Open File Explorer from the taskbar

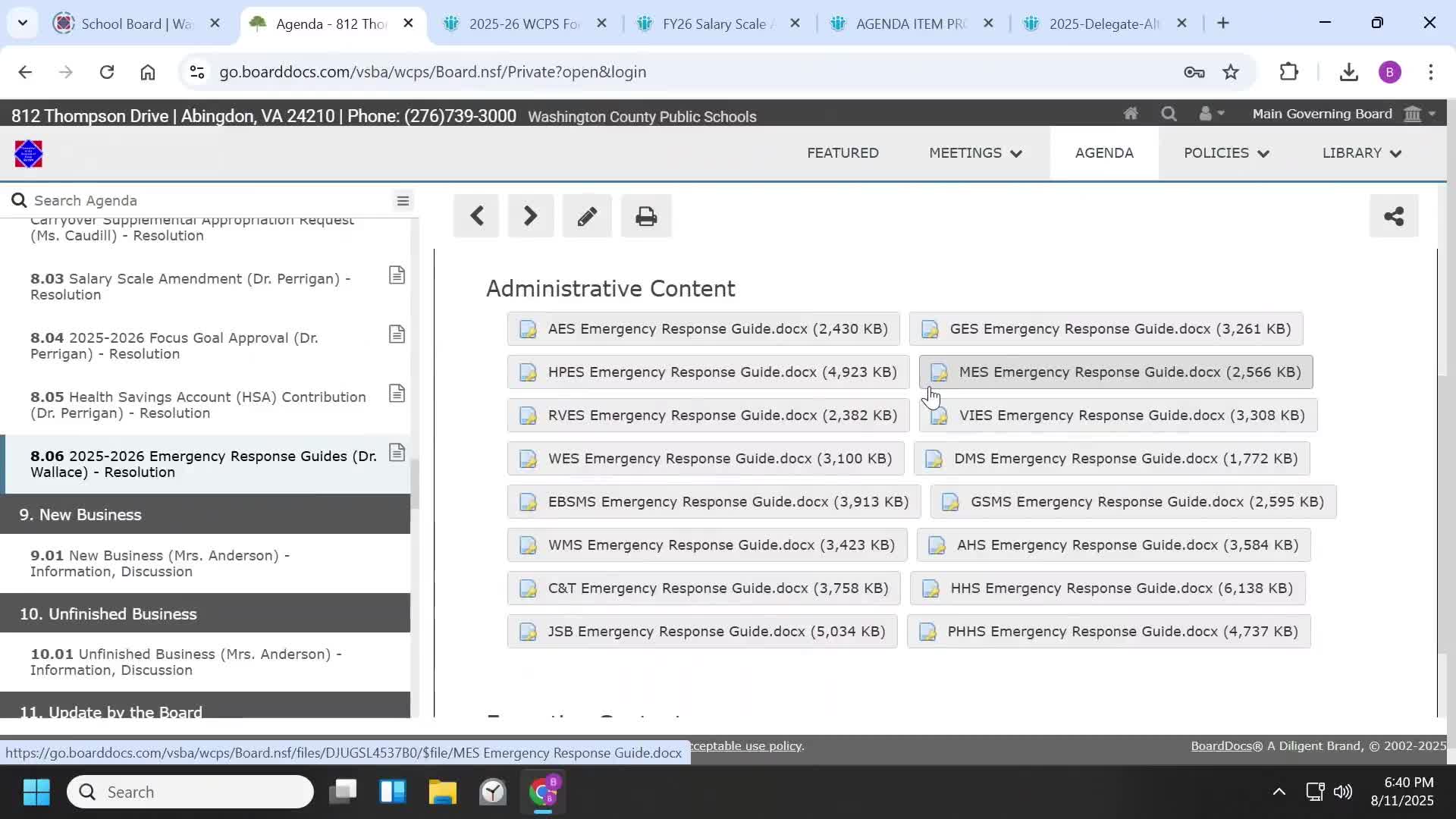pyautogui.click(x=442, y=792)
